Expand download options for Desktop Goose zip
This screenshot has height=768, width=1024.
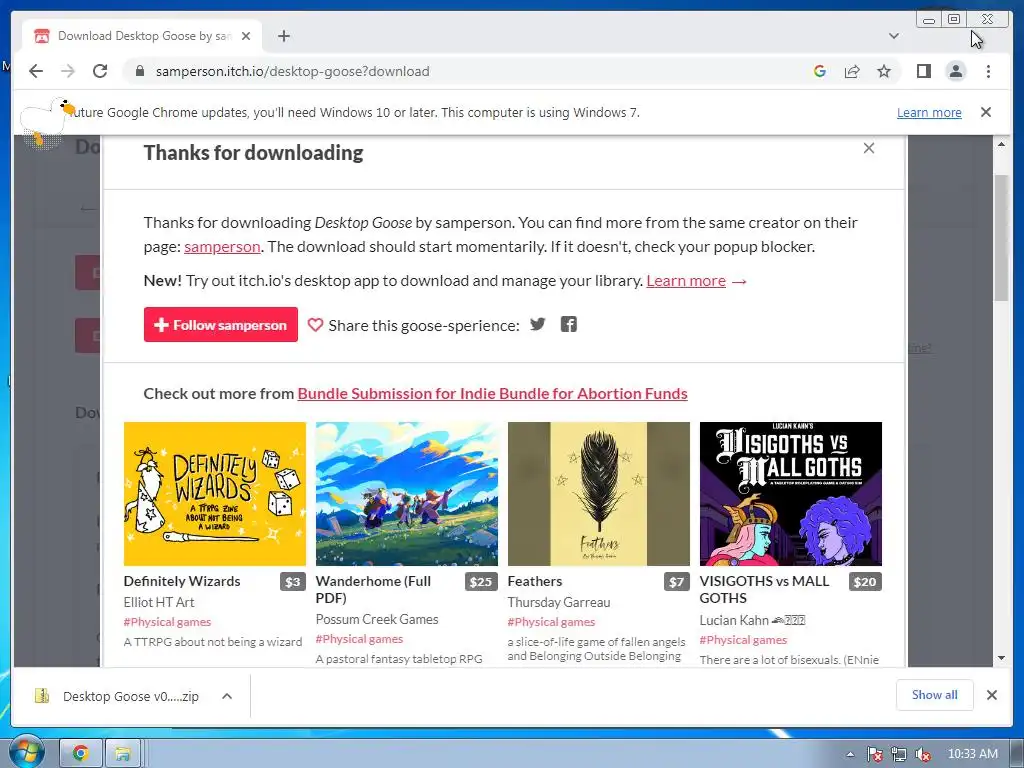coord(227,696)
